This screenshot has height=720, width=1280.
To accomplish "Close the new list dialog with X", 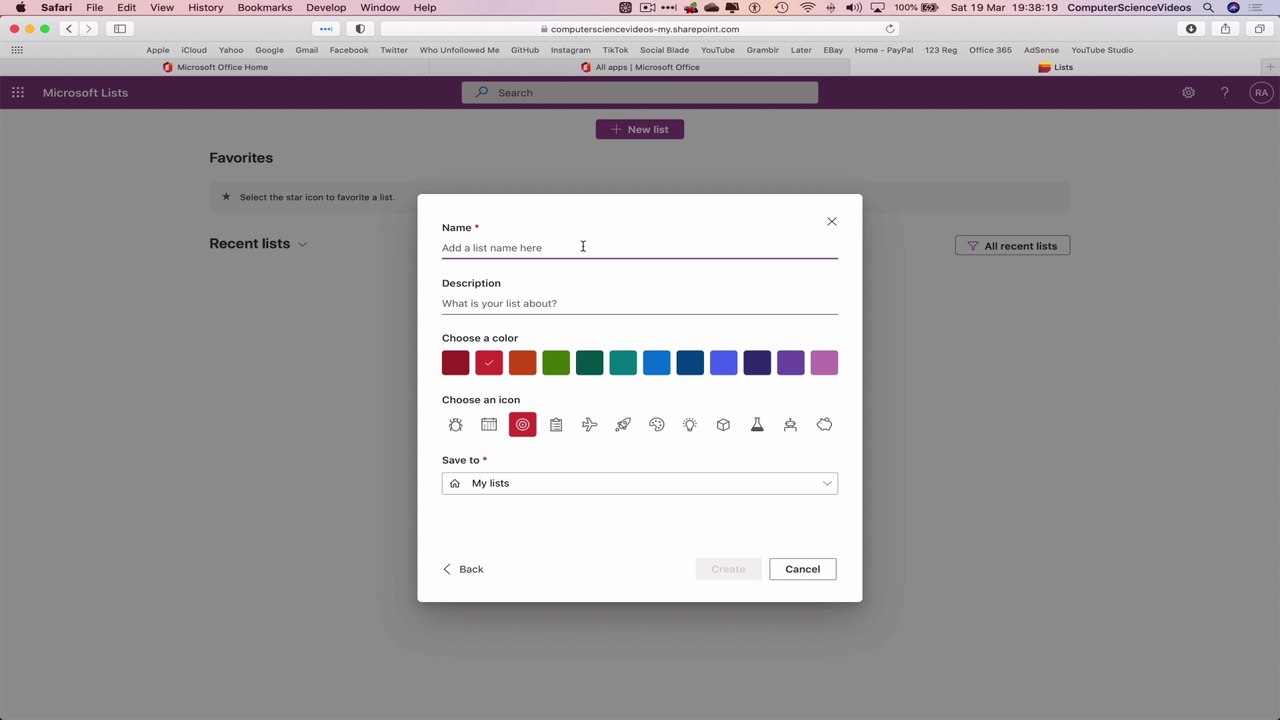I will pyautogui.click(x=832, y=222).
